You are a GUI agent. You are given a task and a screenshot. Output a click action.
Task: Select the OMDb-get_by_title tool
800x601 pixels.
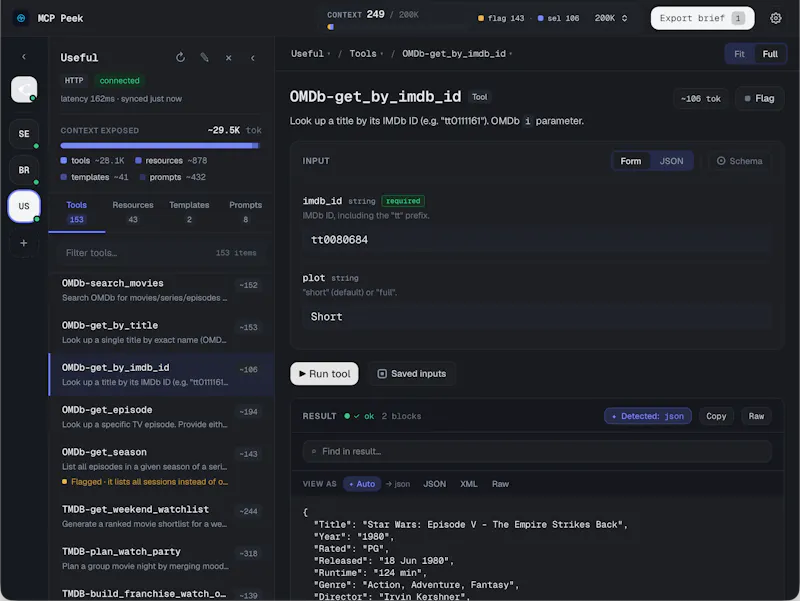[161, 332]
